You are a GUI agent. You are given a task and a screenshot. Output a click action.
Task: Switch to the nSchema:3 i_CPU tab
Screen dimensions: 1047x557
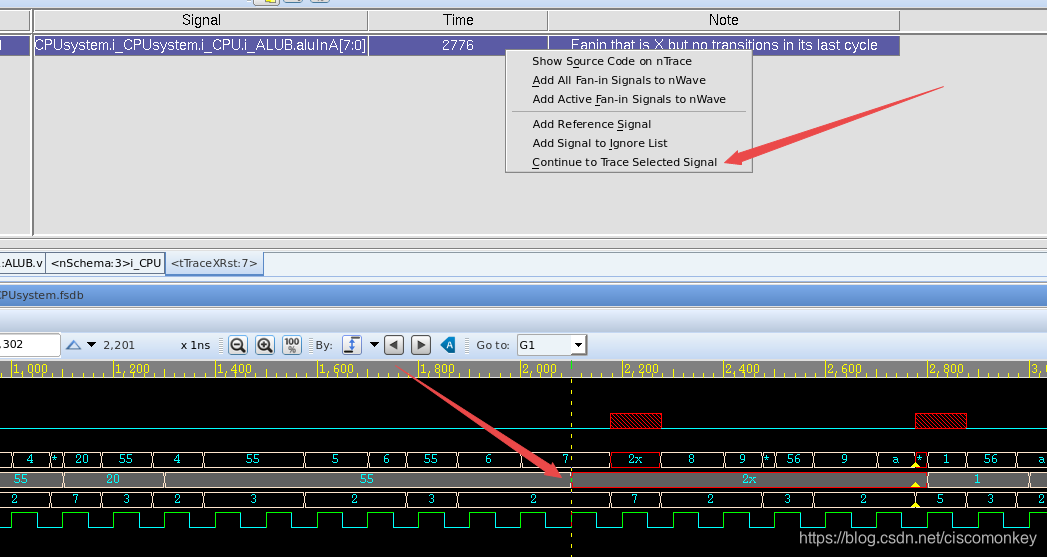click(106, 263)
